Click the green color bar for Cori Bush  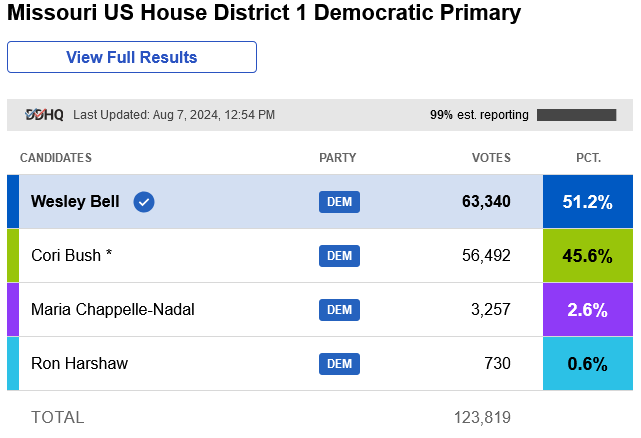coord(13,256)
